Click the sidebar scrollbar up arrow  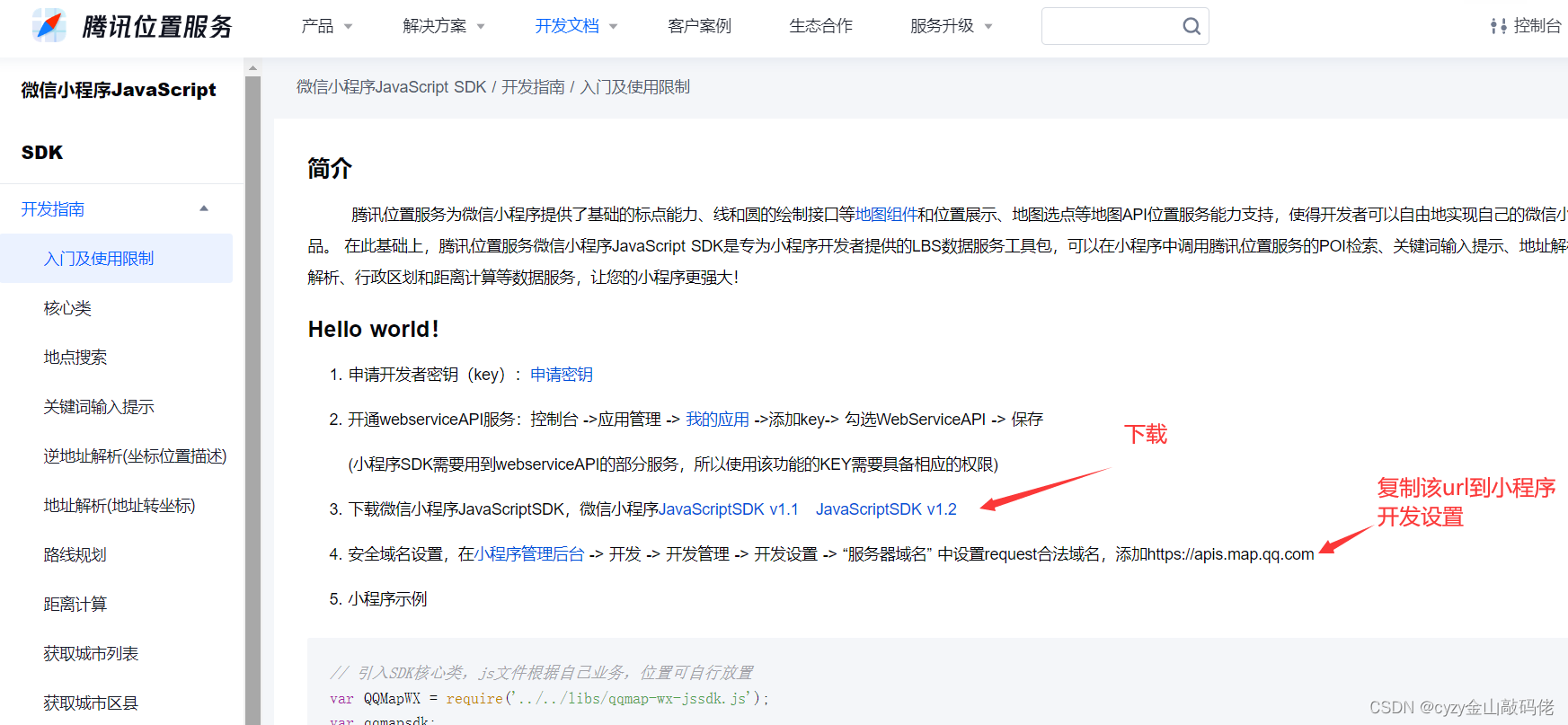(252, 67)
